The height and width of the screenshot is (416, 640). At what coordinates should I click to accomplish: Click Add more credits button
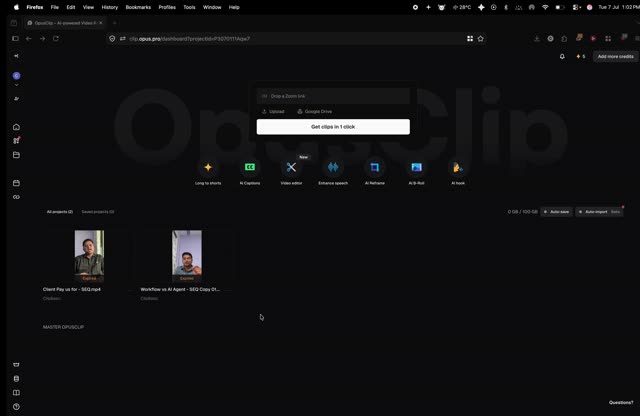click(x=616, y=56)
